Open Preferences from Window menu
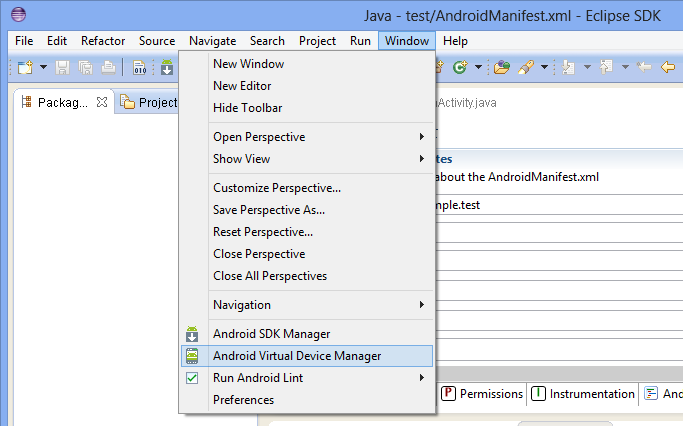The width and height of the screenshot is (683, 426). click(x=307, y=400)
